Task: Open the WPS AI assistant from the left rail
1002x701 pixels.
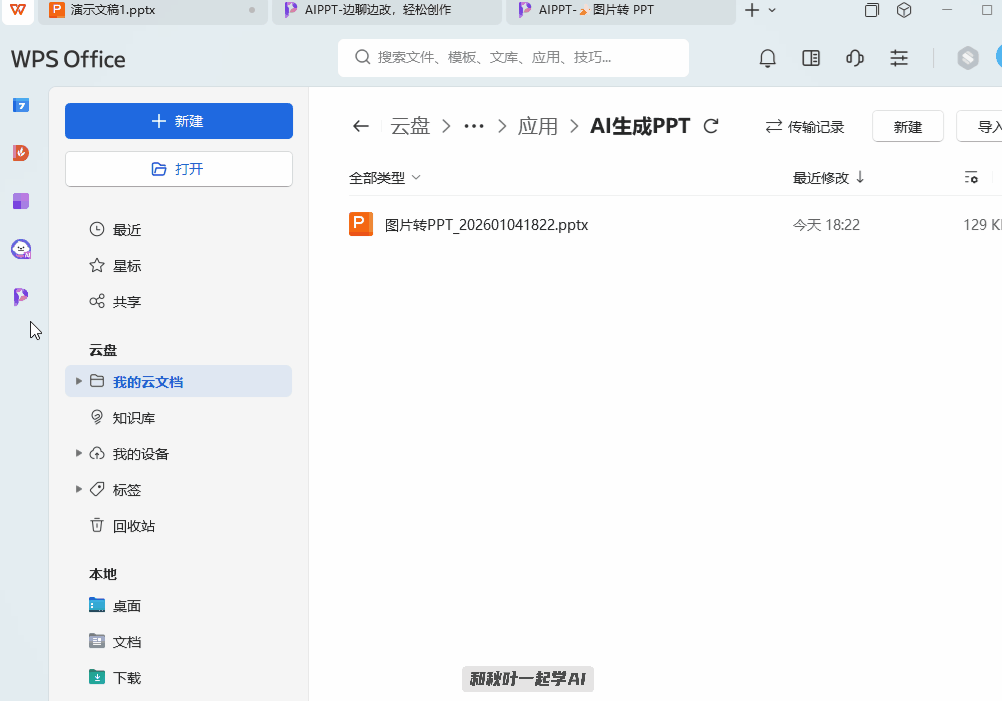Action: tap(20, 249)
